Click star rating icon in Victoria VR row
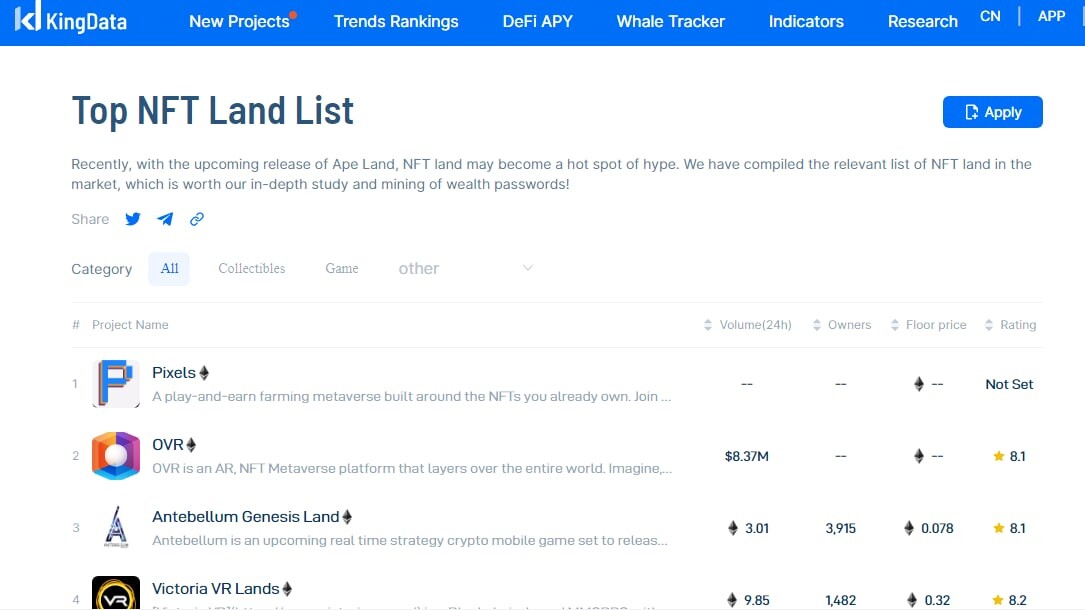The image size is (1085, 610). [x=998, y=600]
